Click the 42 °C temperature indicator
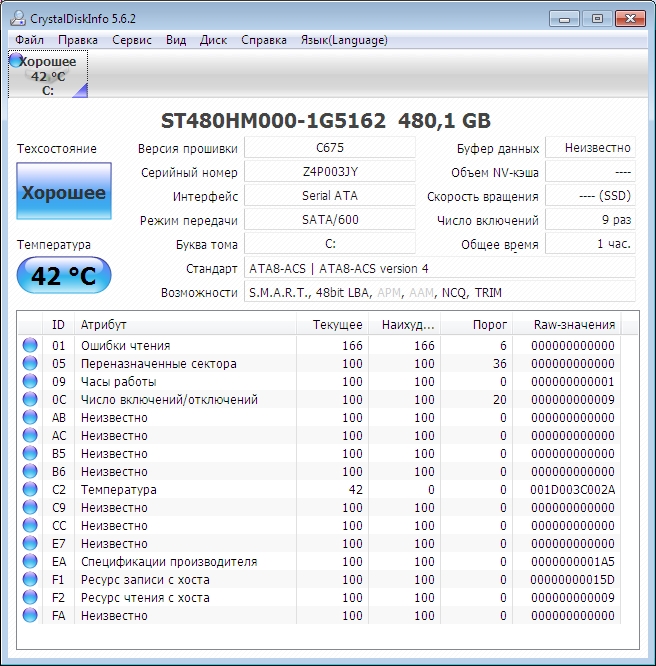 pos(63,276)
